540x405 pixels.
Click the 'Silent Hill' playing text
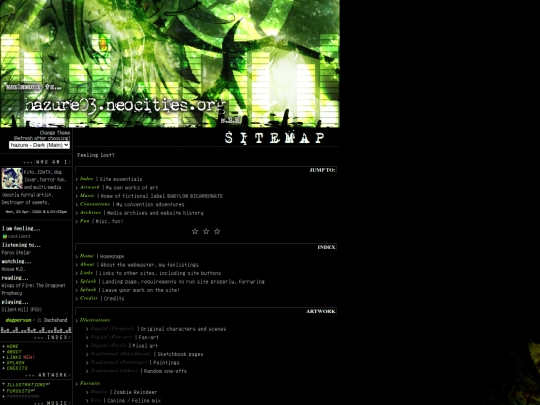(x=22, y=310)
